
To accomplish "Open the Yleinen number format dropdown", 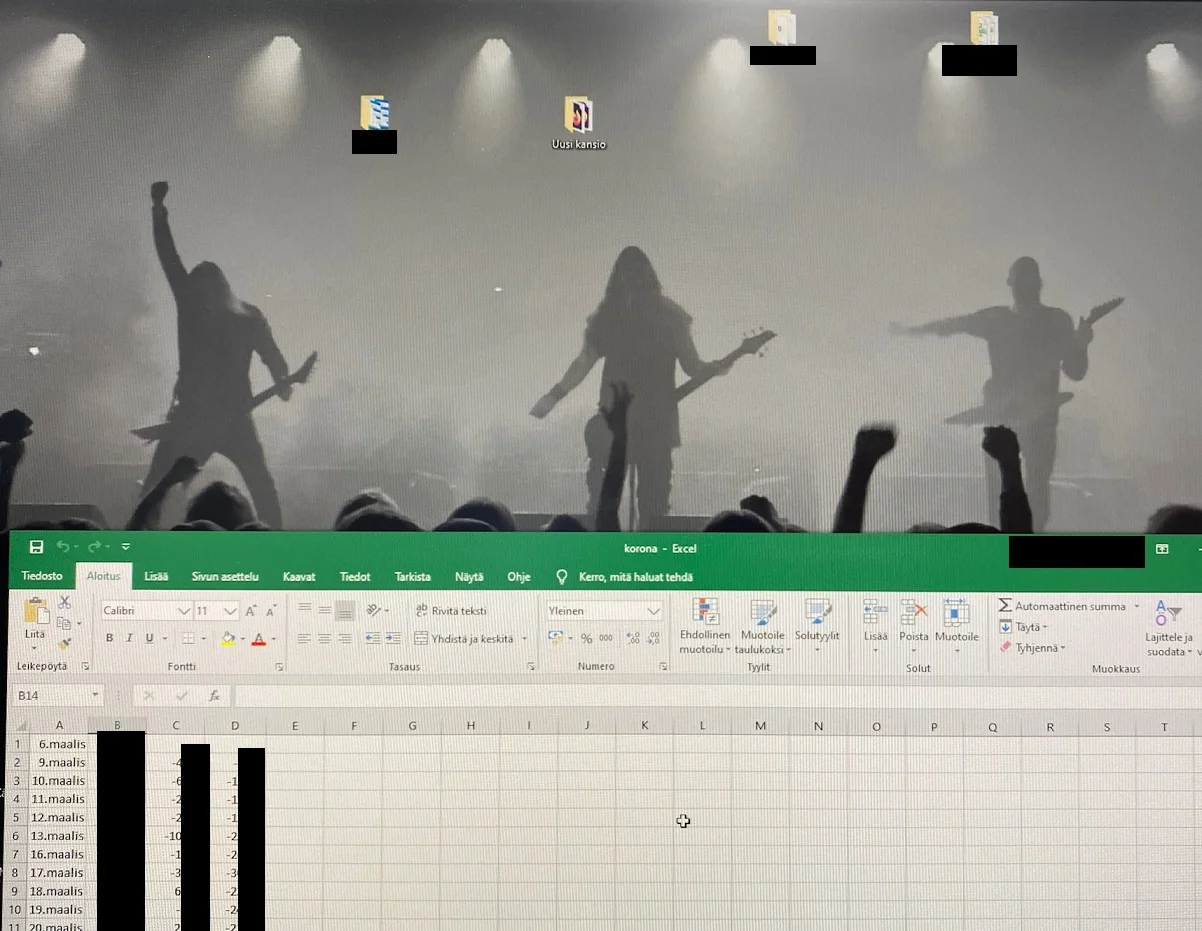I will 654,611.
